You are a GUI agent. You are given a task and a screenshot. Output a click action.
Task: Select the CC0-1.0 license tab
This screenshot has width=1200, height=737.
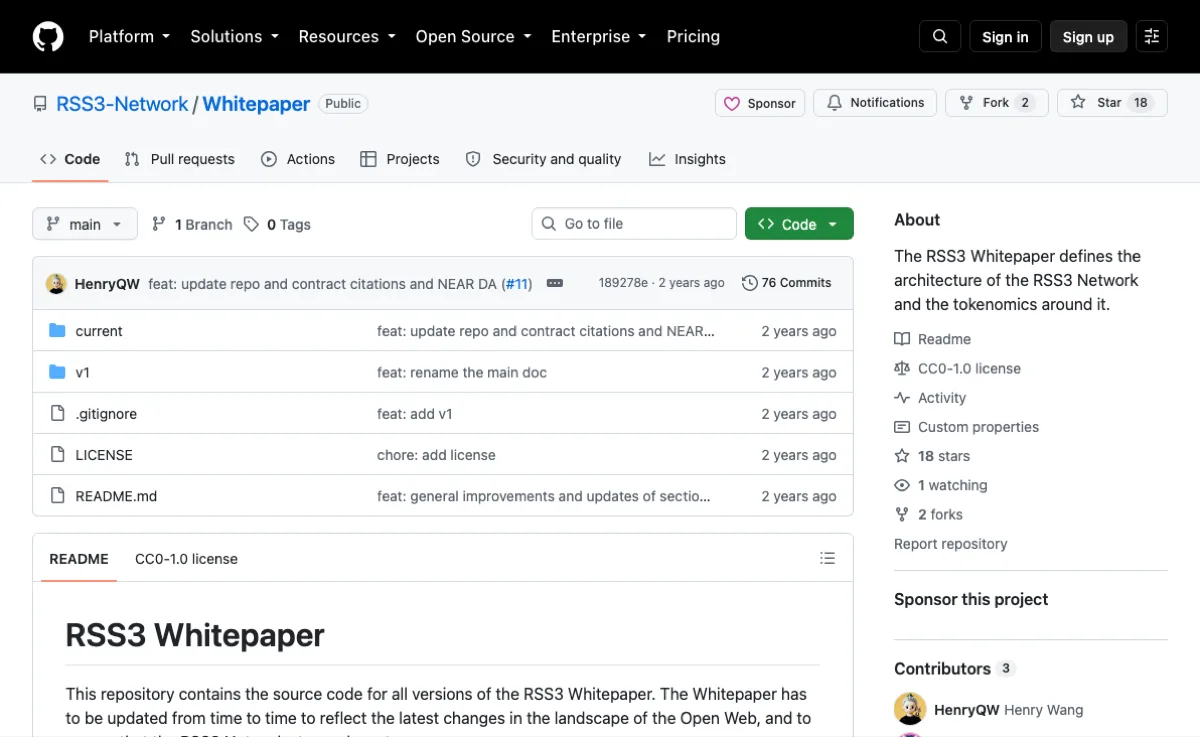pyautogui.click(x=186, y=559)
